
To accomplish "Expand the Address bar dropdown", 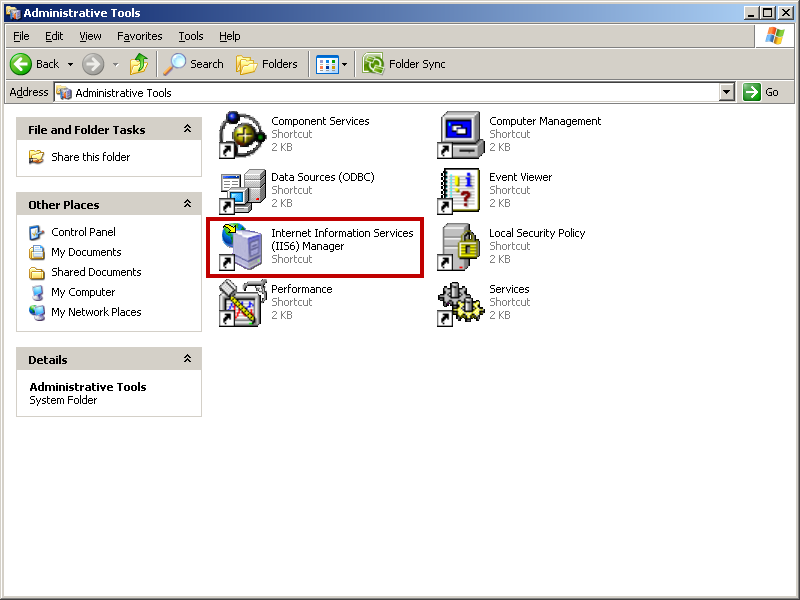I will (727, 92).
